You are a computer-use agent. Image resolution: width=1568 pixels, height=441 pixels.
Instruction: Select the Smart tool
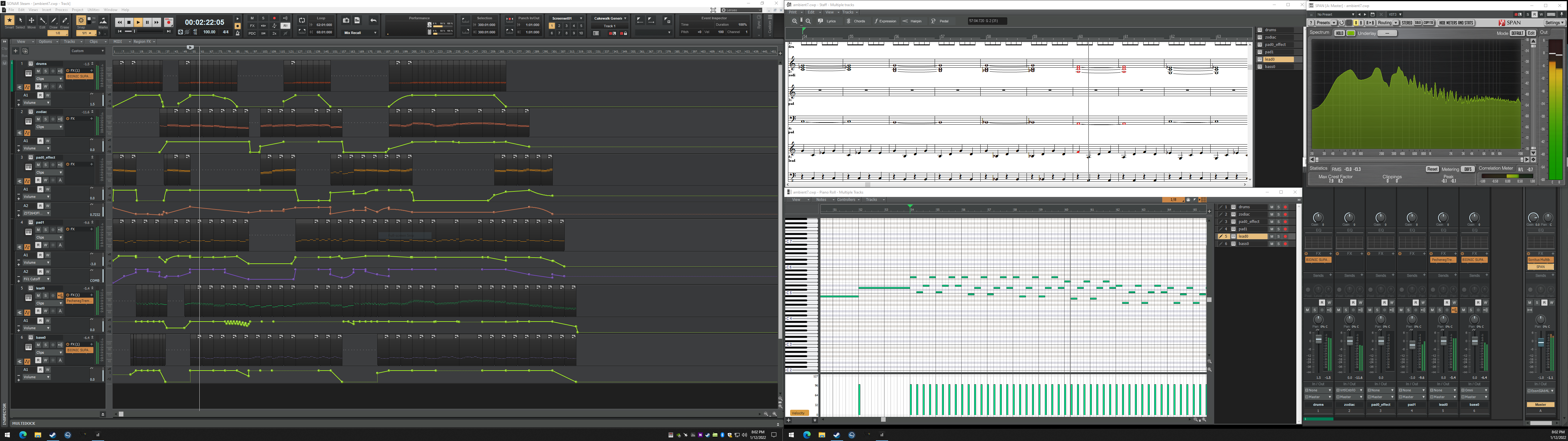(x=9, y=21)
